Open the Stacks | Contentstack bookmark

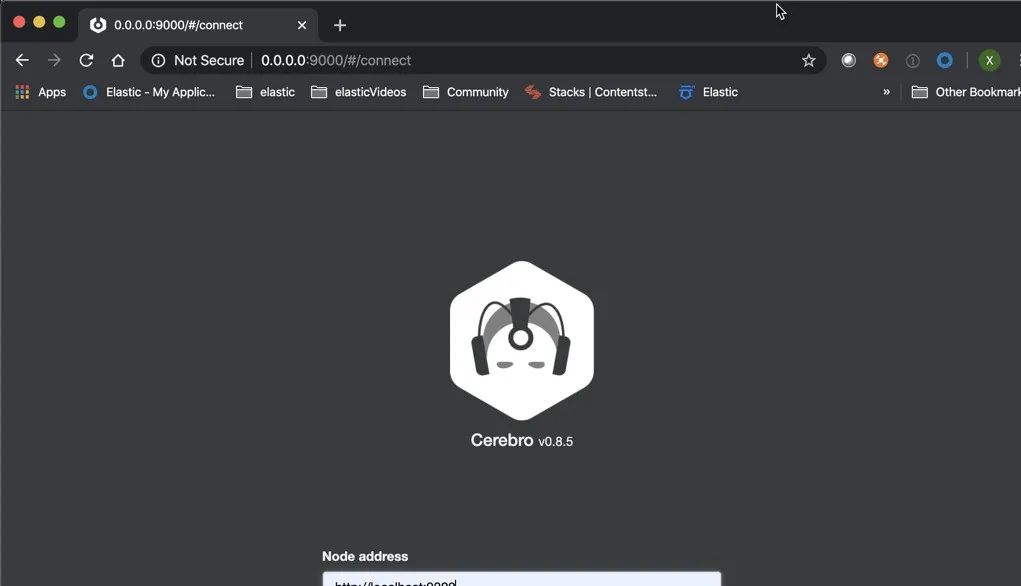coord(591,92)
